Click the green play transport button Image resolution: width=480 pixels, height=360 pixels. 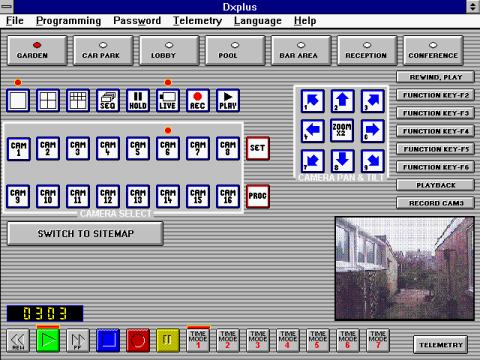[x=48, y=340]
